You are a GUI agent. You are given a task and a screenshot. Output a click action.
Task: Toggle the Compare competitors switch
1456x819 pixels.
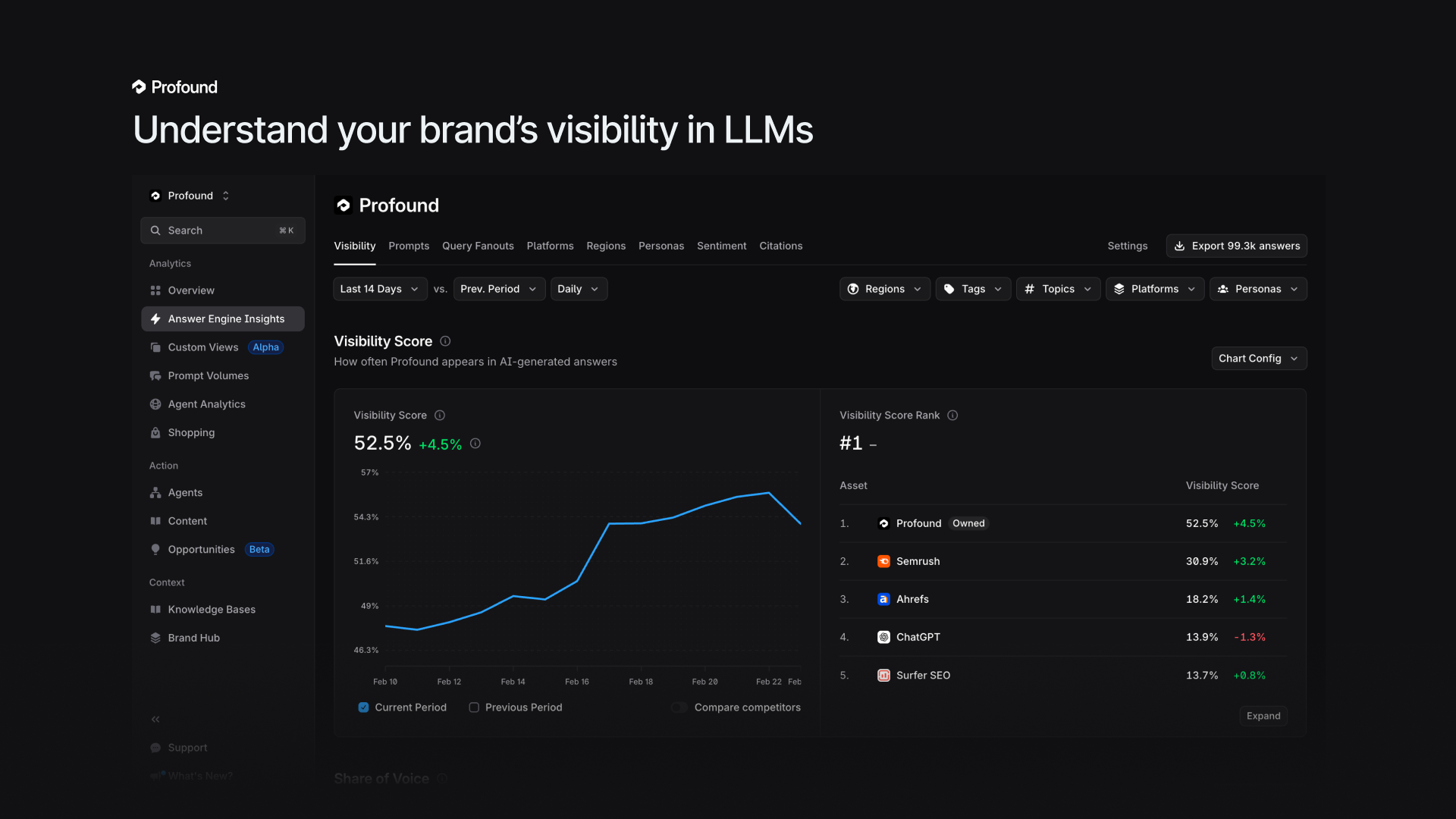click(x=679, y=708)
